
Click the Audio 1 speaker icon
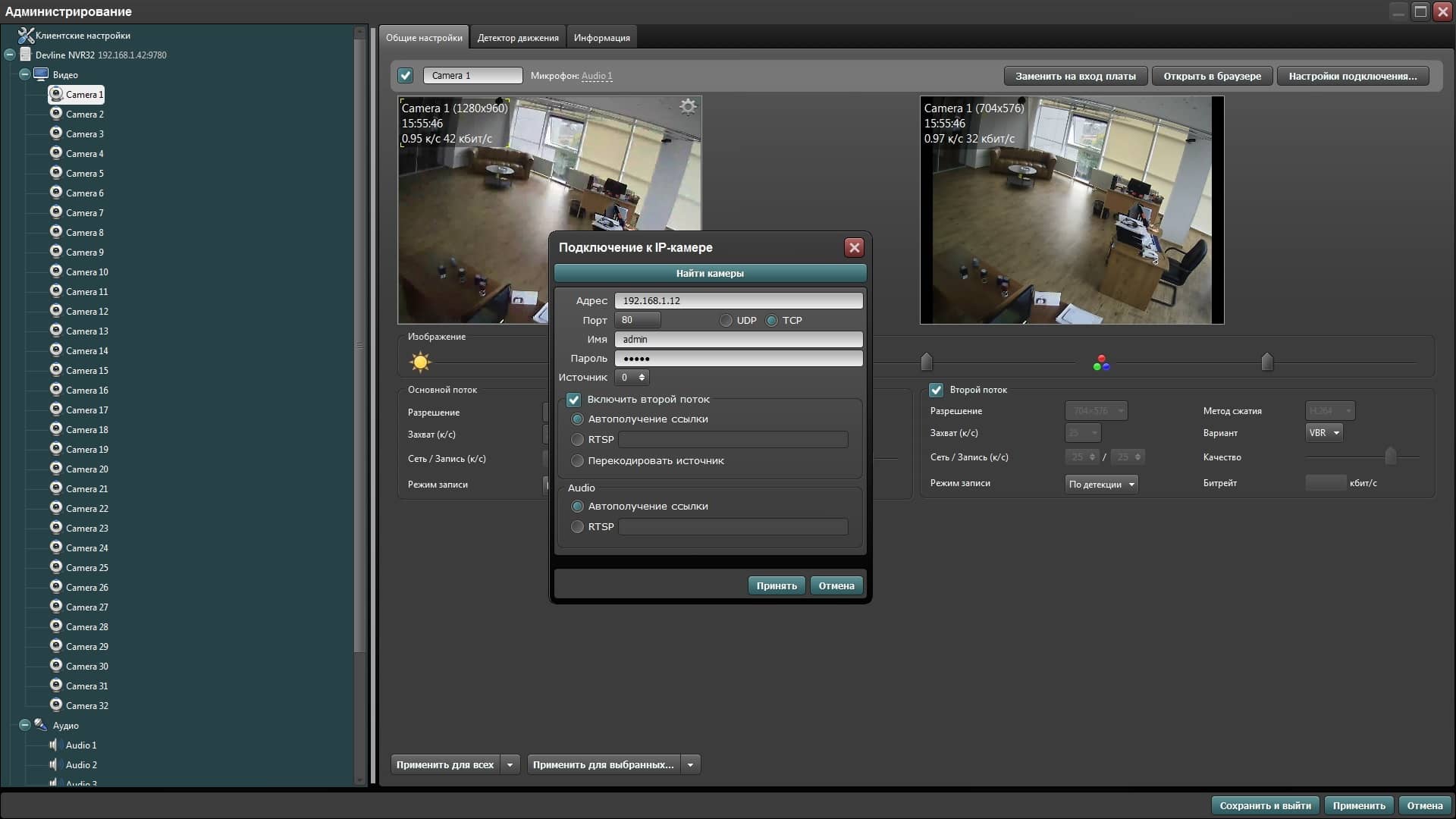[x=53, y=745]
